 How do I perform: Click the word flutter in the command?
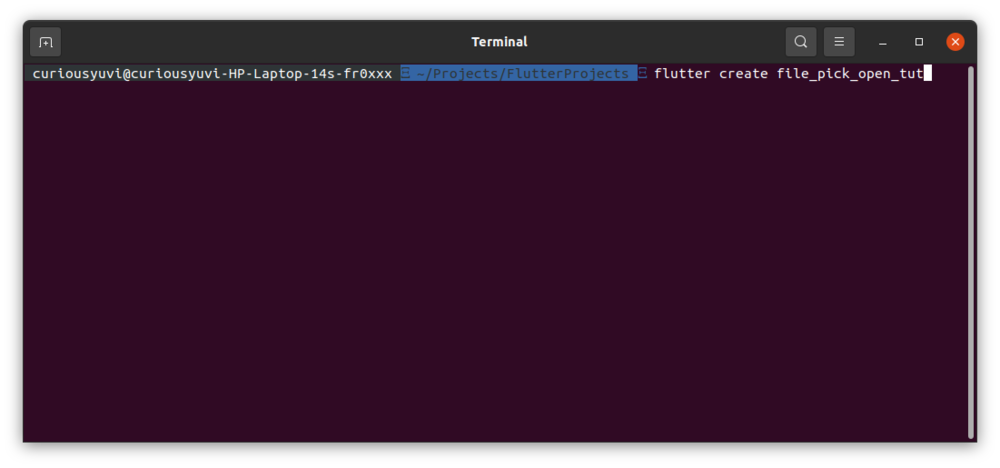[x=682, y=74]
